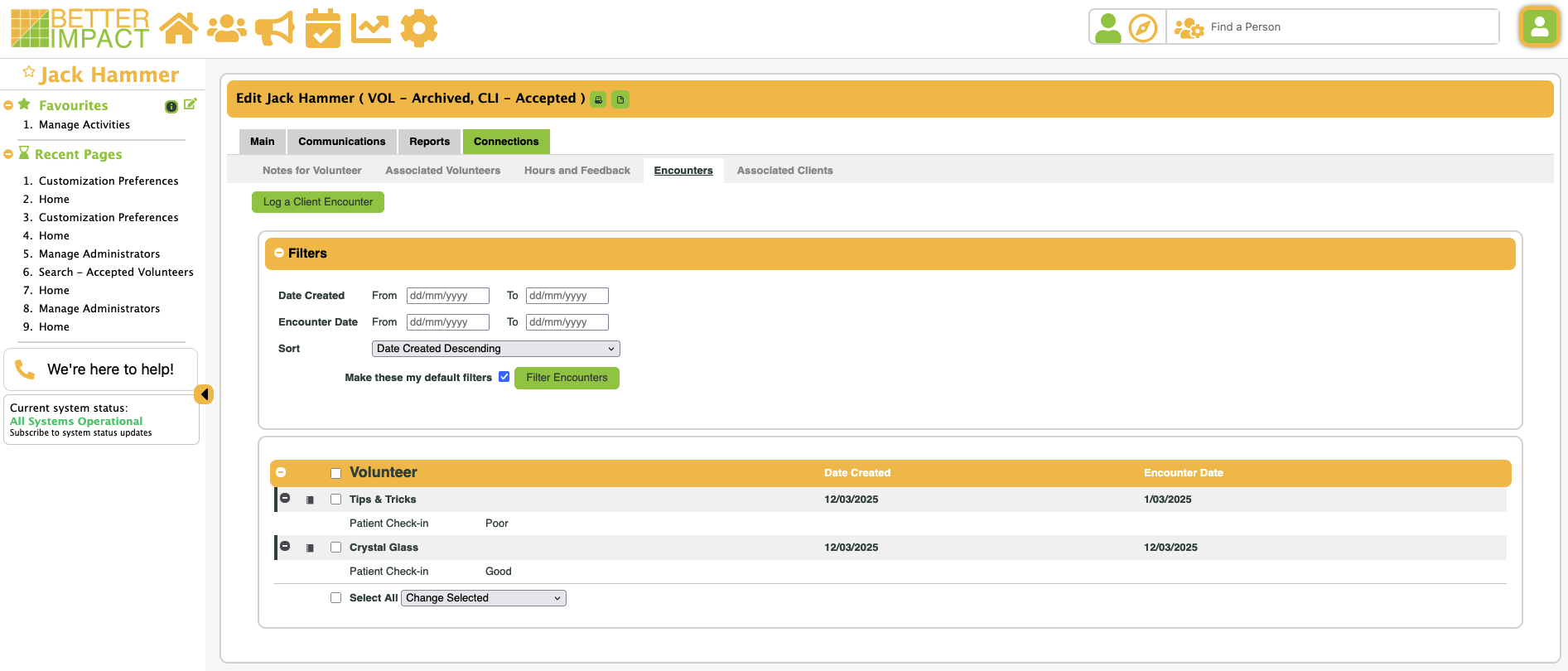The image size is (1568, 671).
Task: Click the megaphone Communications icon
Action: (x=274, y=28)
